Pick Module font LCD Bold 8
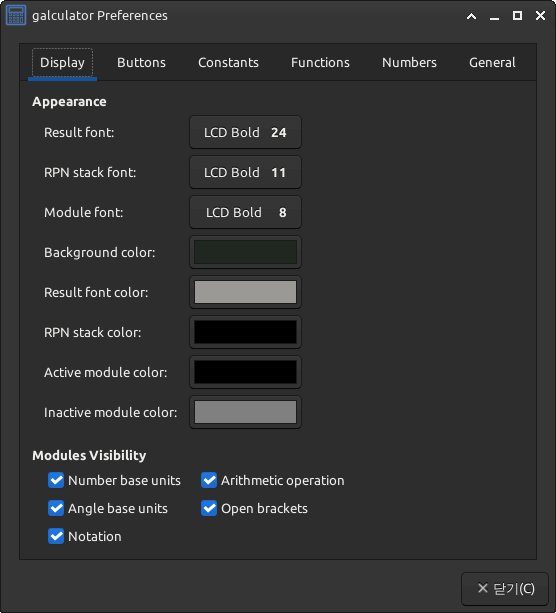This screenshot has width=556, height=613. (246, 212)
